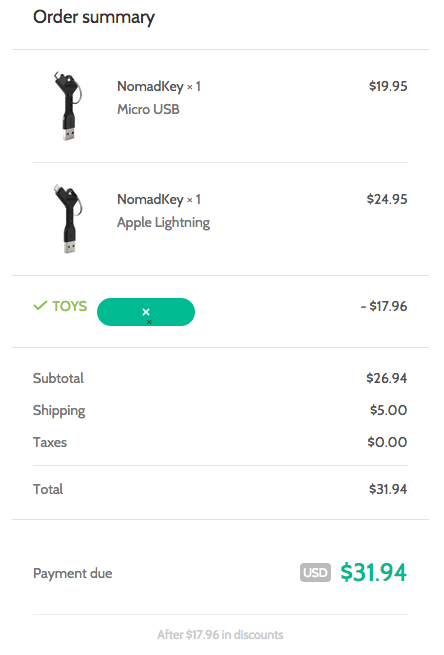Click the Apple Lightning variant label
Viewport: 444px width, 655px height.
(x=163, y=223)
